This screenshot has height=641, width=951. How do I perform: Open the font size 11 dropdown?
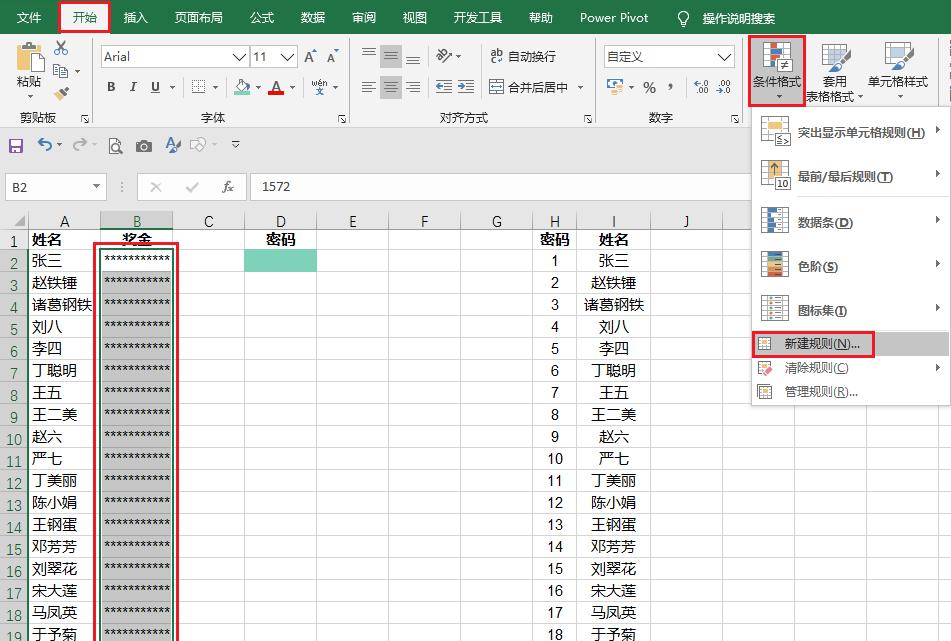[287, 57]
